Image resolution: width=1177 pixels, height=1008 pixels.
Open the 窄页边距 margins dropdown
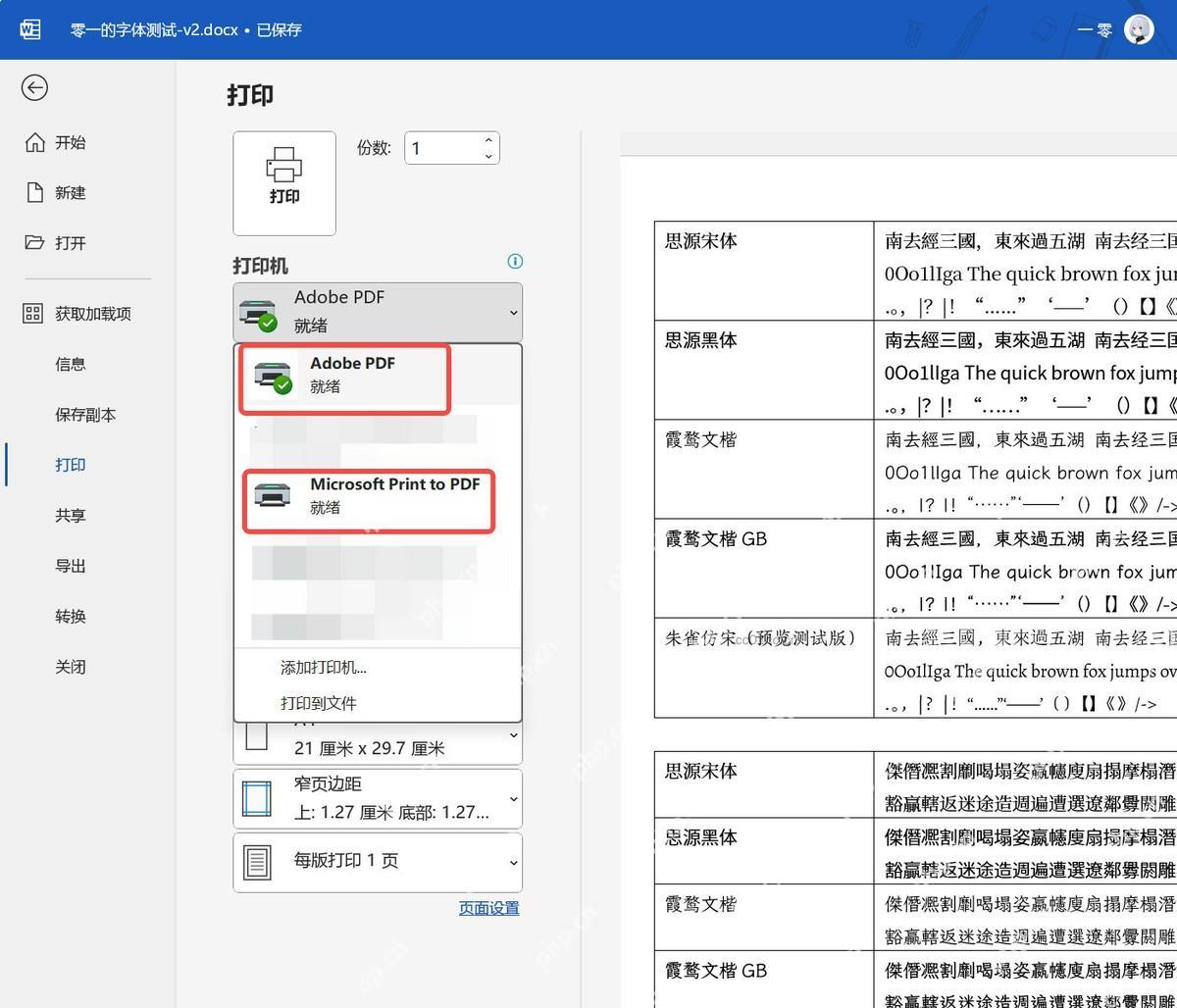point(378,798)
